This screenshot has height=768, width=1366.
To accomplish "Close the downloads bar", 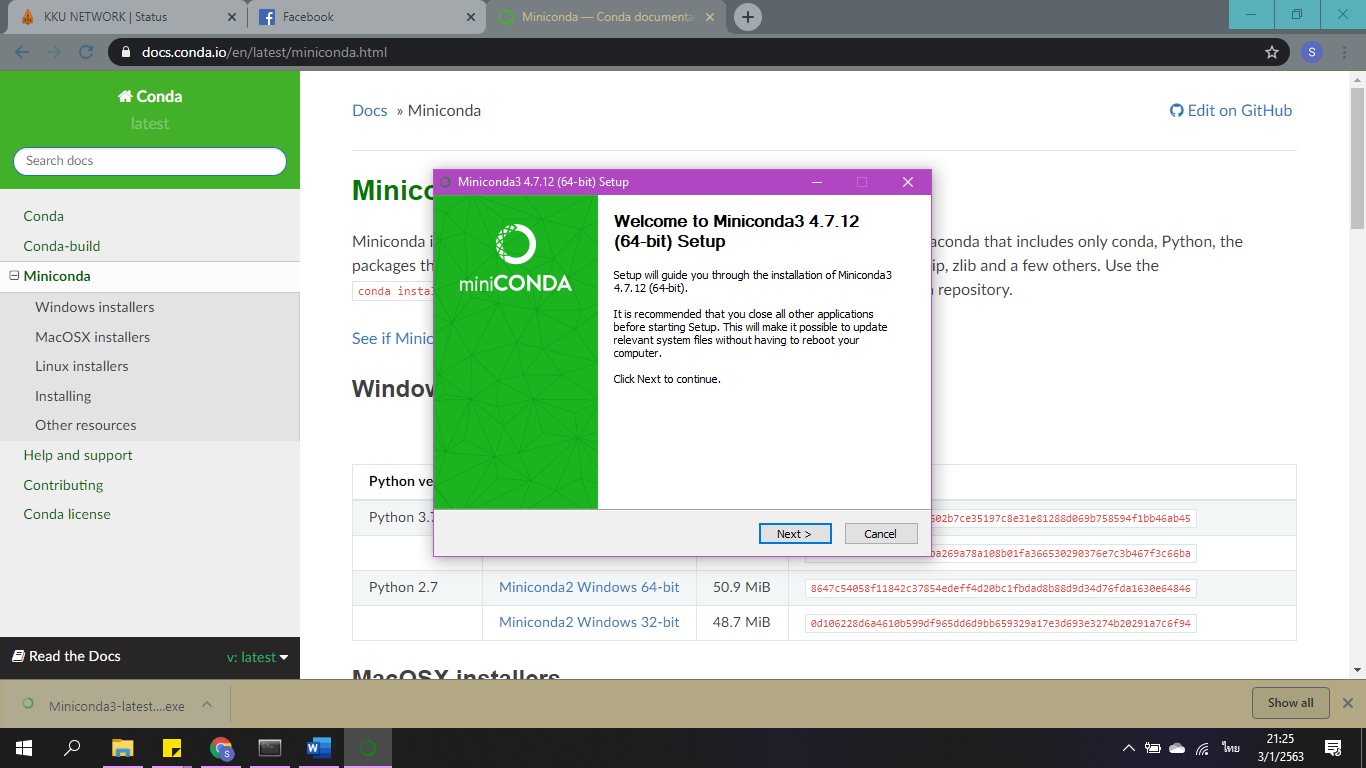I will click(x=1347, y=703).
